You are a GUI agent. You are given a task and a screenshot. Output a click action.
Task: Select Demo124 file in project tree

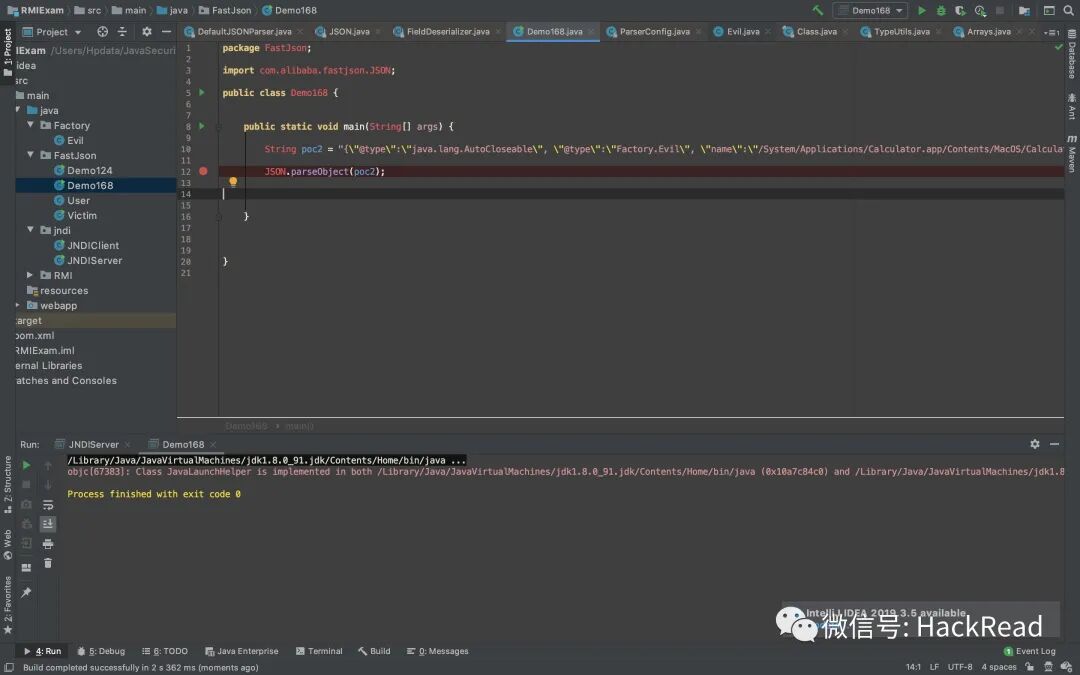(90, 170)
